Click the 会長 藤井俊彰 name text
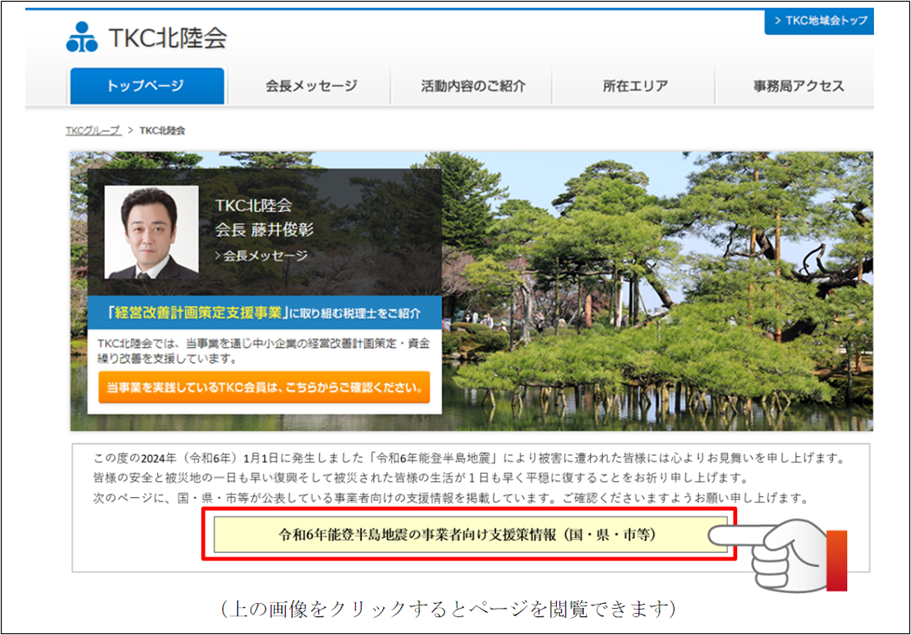The height and width of the screenshot is (635, 911). coord(264,229)
